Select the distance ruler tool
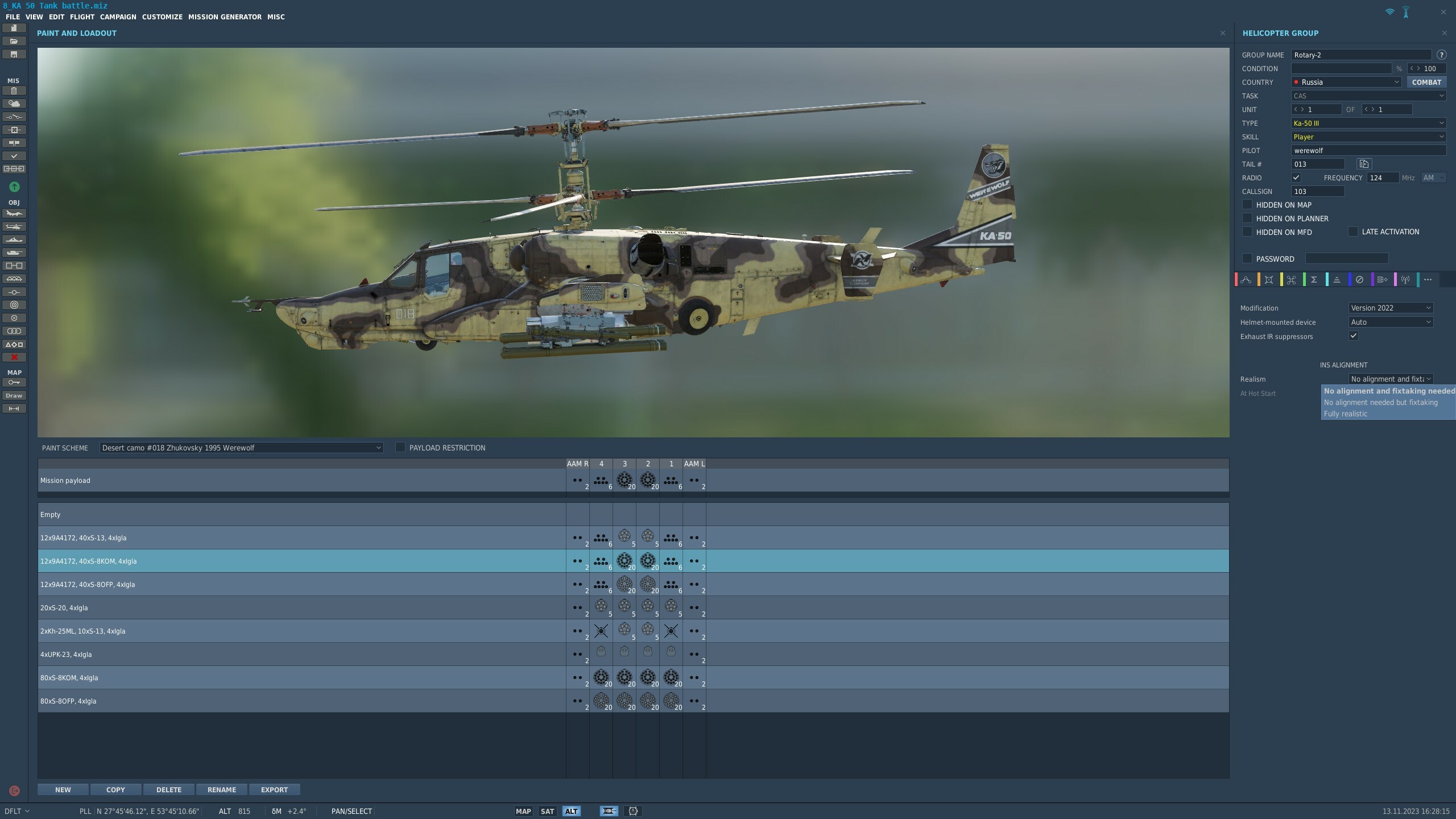 [x=14, y=408]
